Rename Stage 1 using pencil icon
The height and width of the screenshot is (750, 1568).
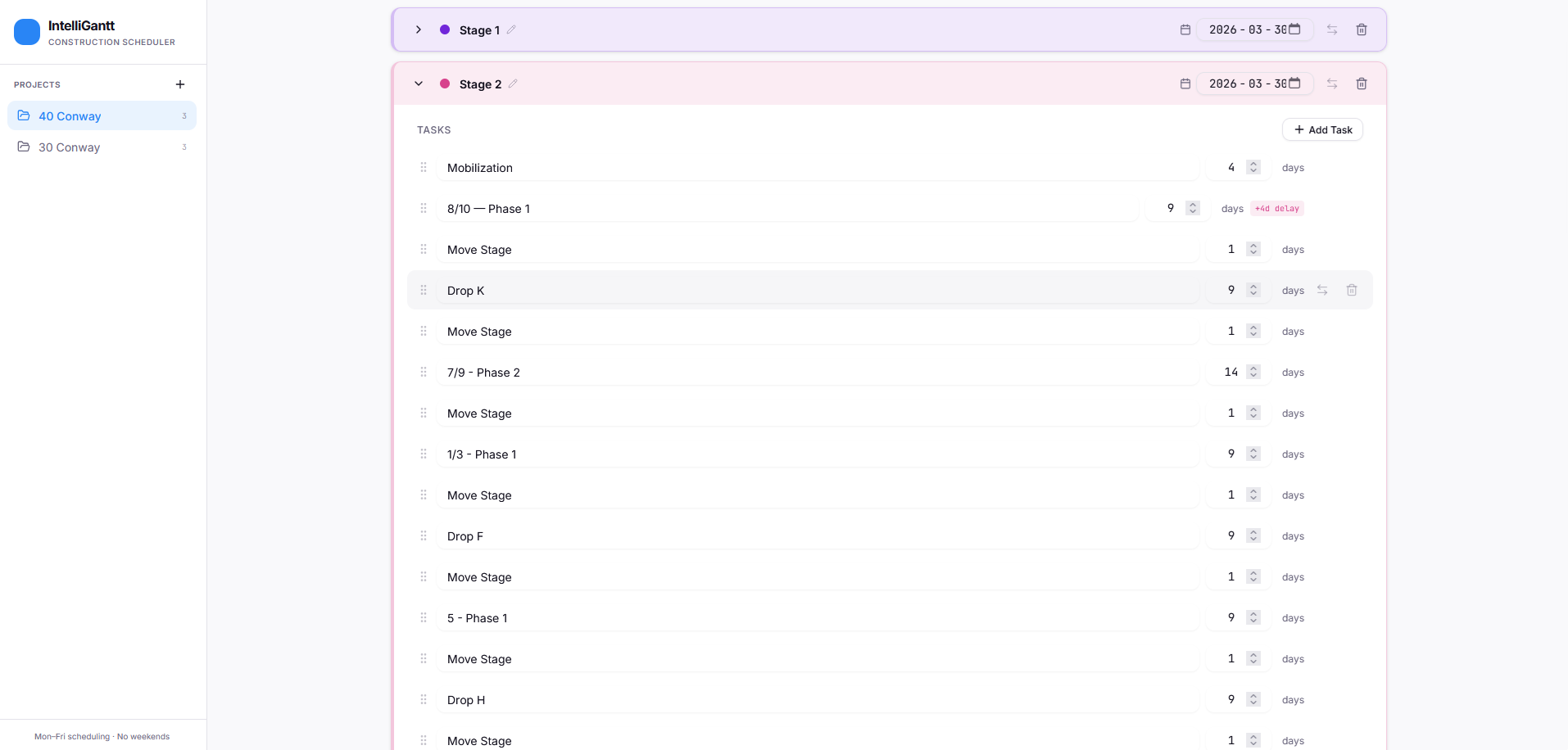511,29
